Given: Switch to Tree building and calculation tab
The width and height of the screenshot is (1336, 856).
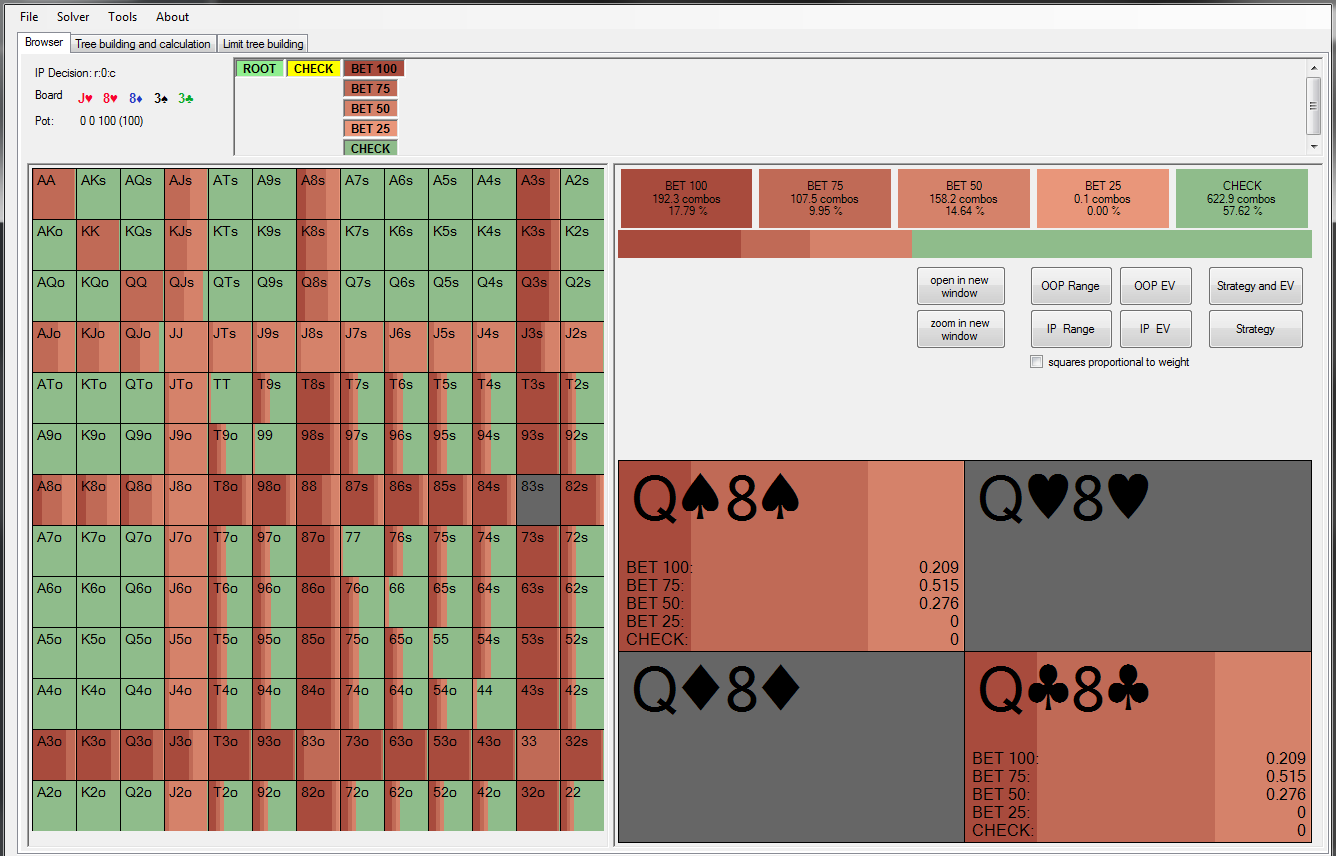Looking at the screenshot, I should [x=143, y=44].
